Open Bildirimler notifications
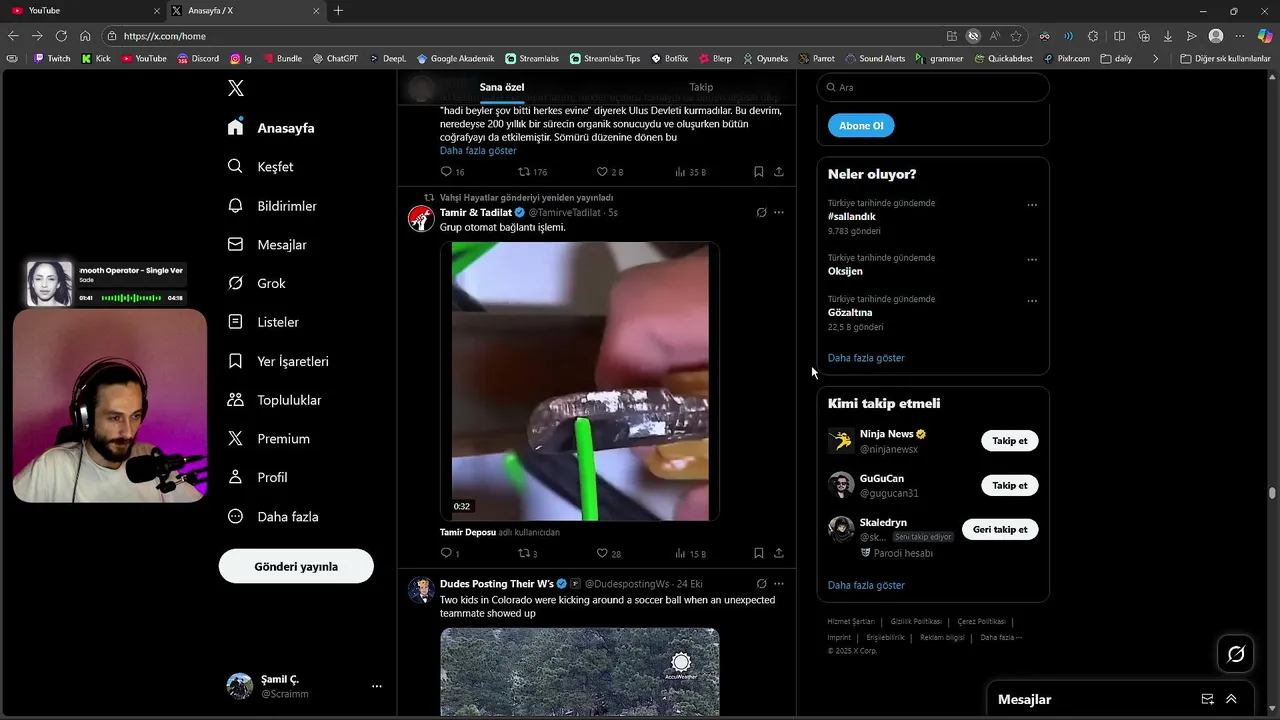1280x720 pixels. (272, 206)
